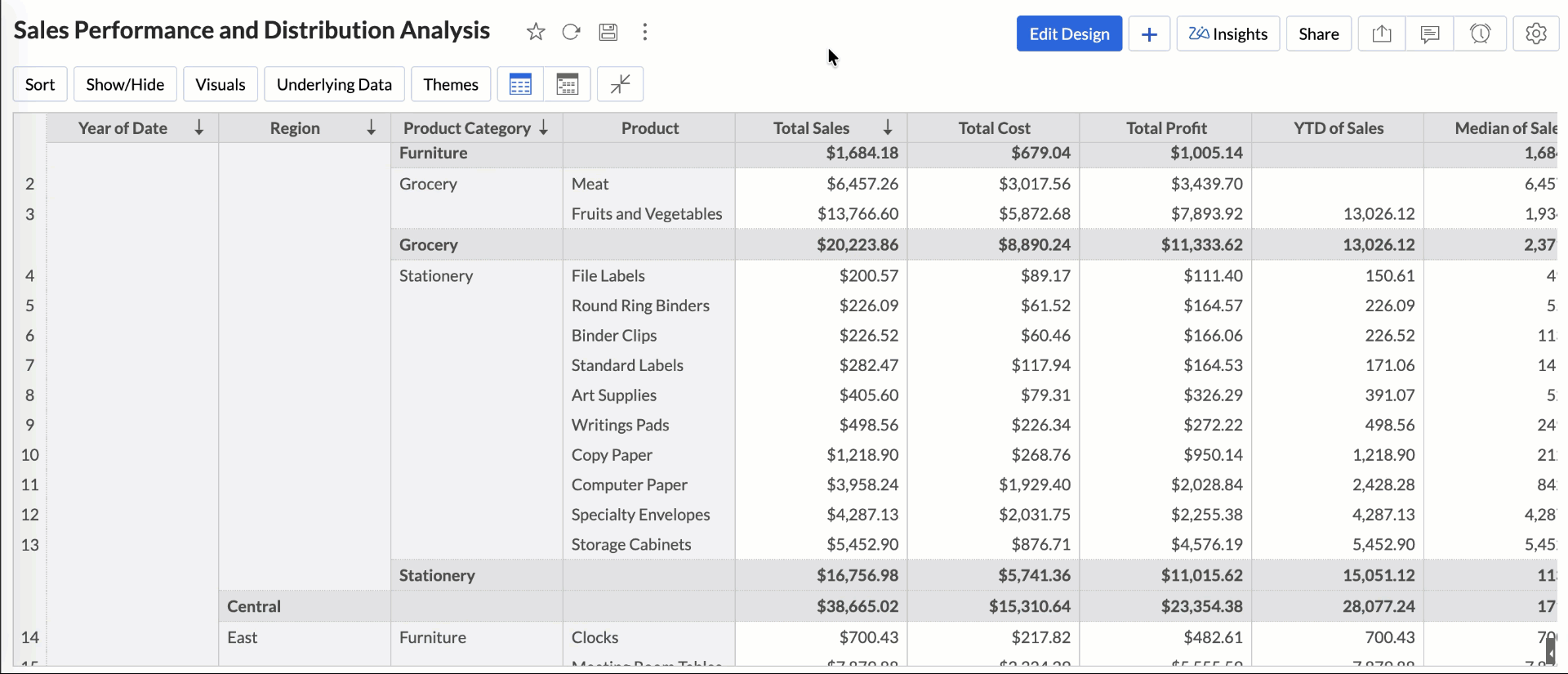Click the clock alert icon
The image size is (1568, 674).
1480,33
